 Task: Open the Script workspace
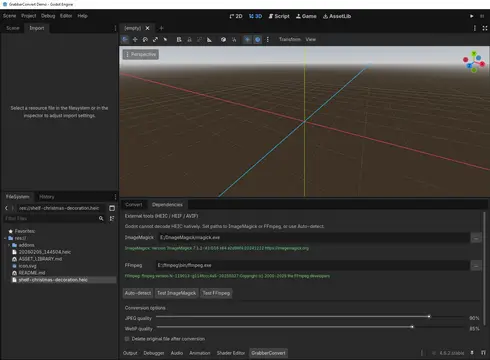click(x=279, y=16)
